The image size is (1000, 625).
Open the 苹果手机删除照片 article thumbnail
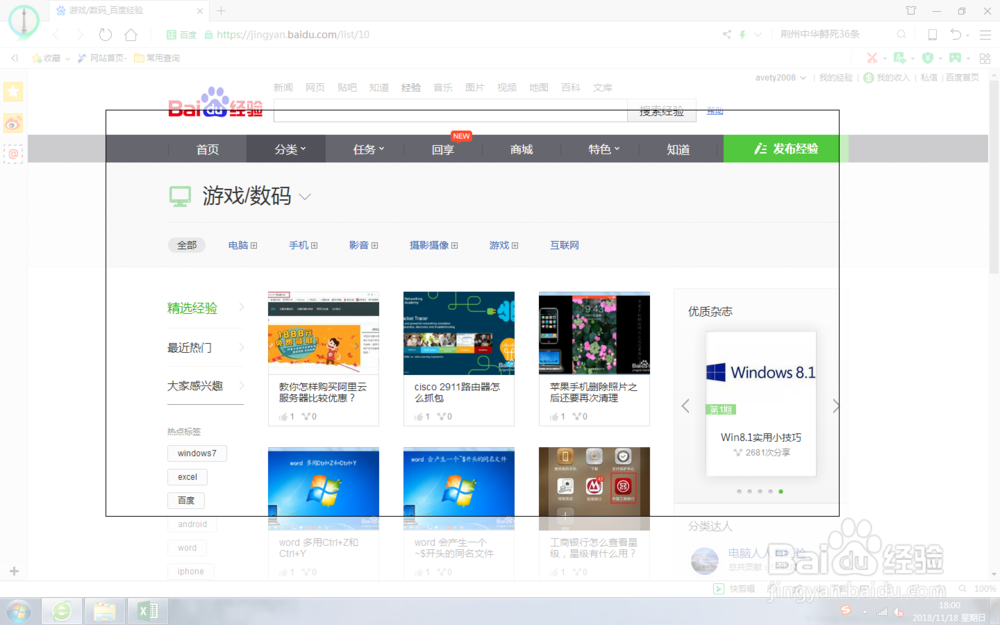pos(594,333)
